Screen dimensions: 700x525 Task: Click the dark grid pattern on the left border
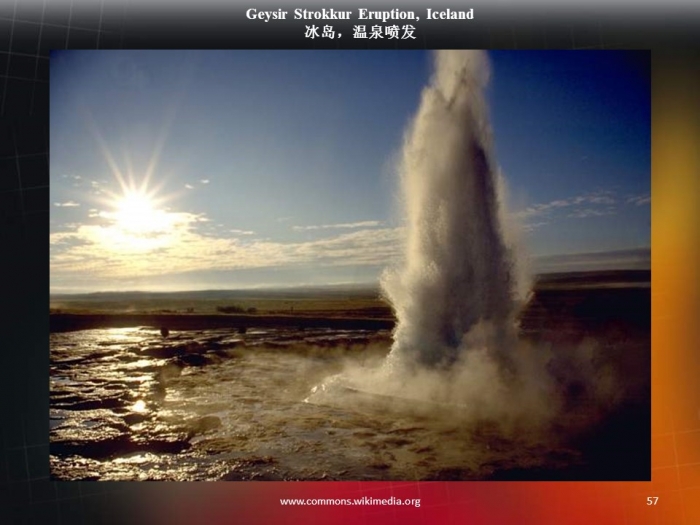point(24,250)
